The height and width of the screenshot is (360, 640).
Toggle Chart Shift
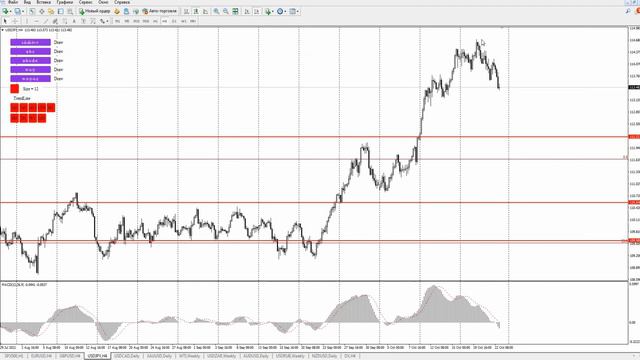pos(256,11)
